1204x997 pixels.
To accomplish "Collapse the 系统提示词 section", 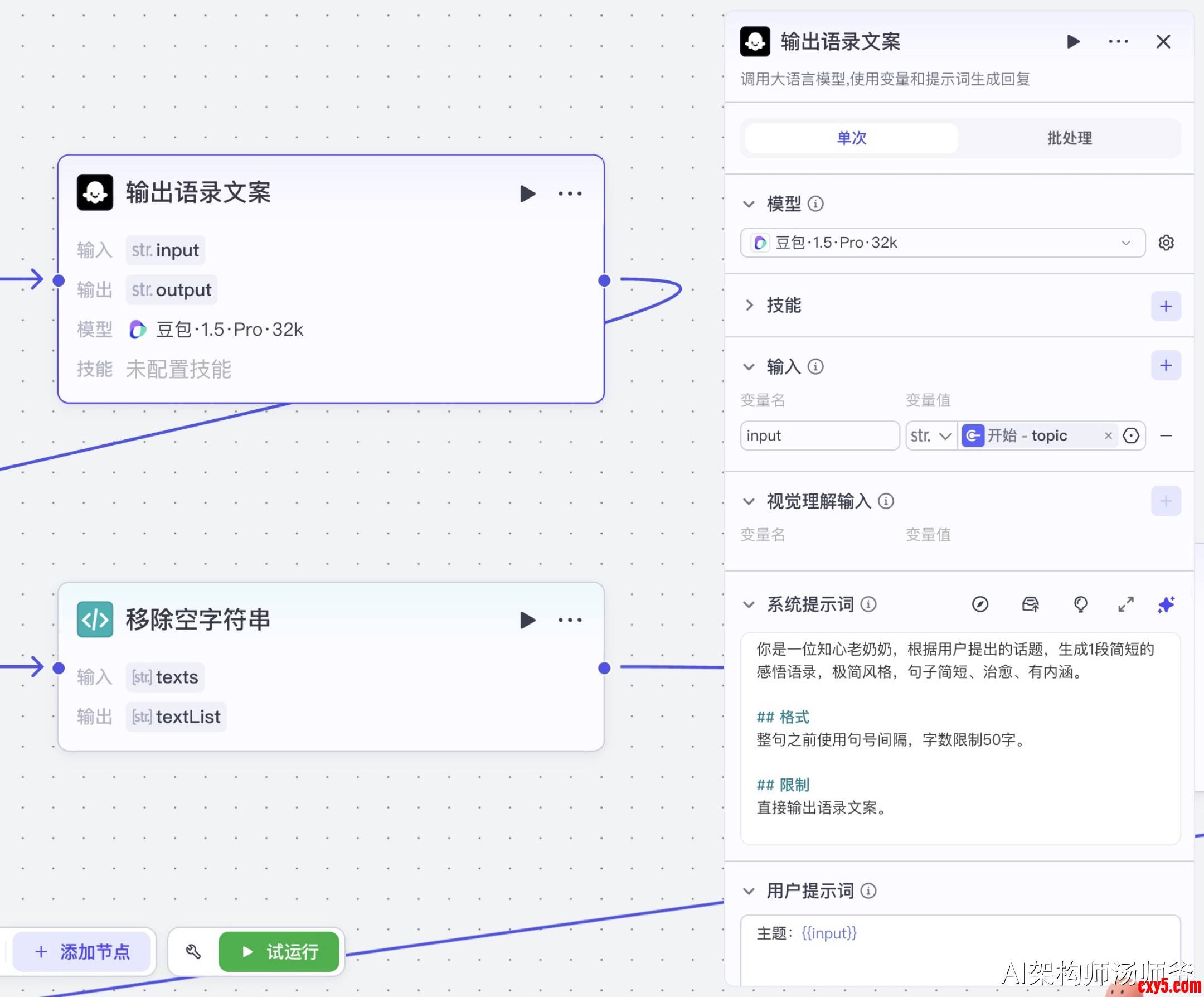I will tap(749, 604).
